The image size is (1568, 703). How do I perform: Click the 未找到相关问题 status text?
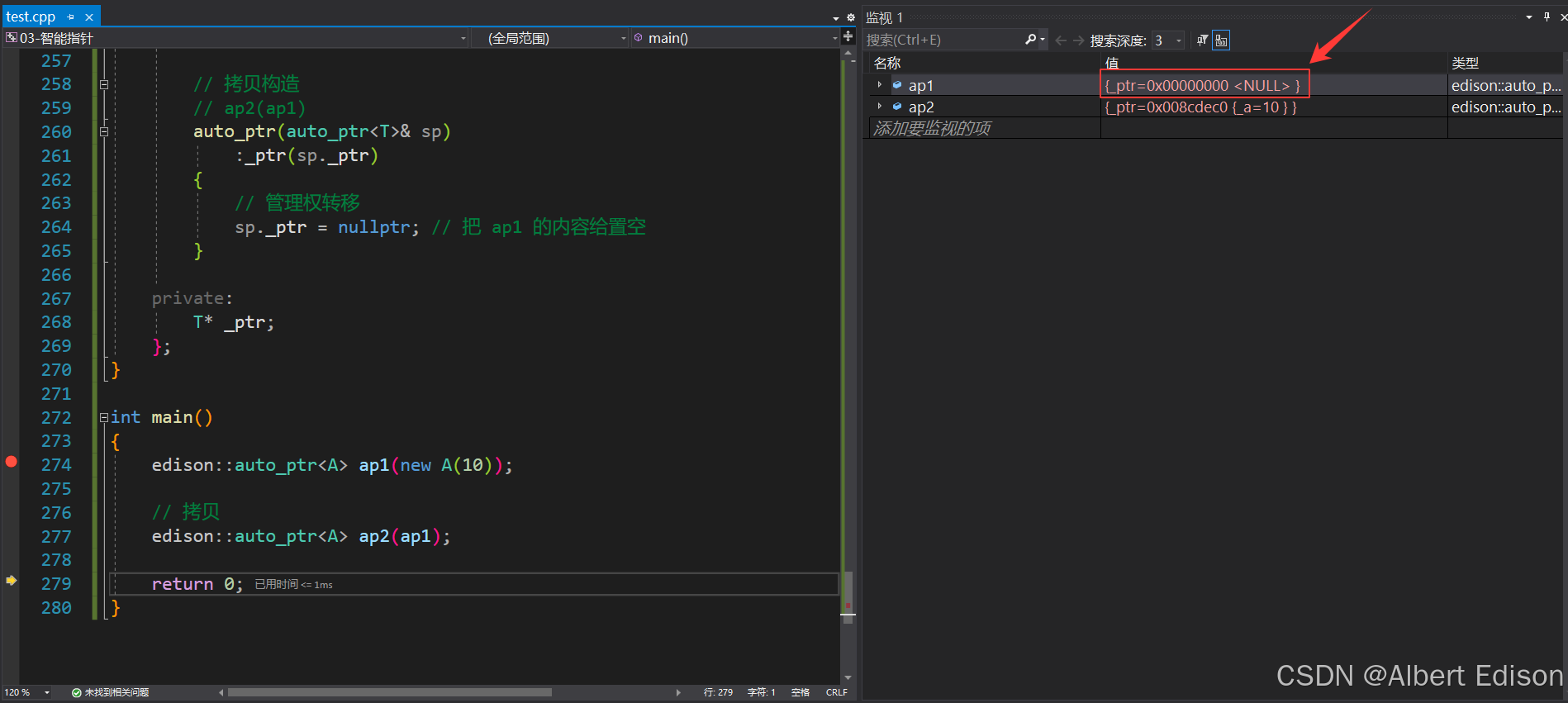116,692
